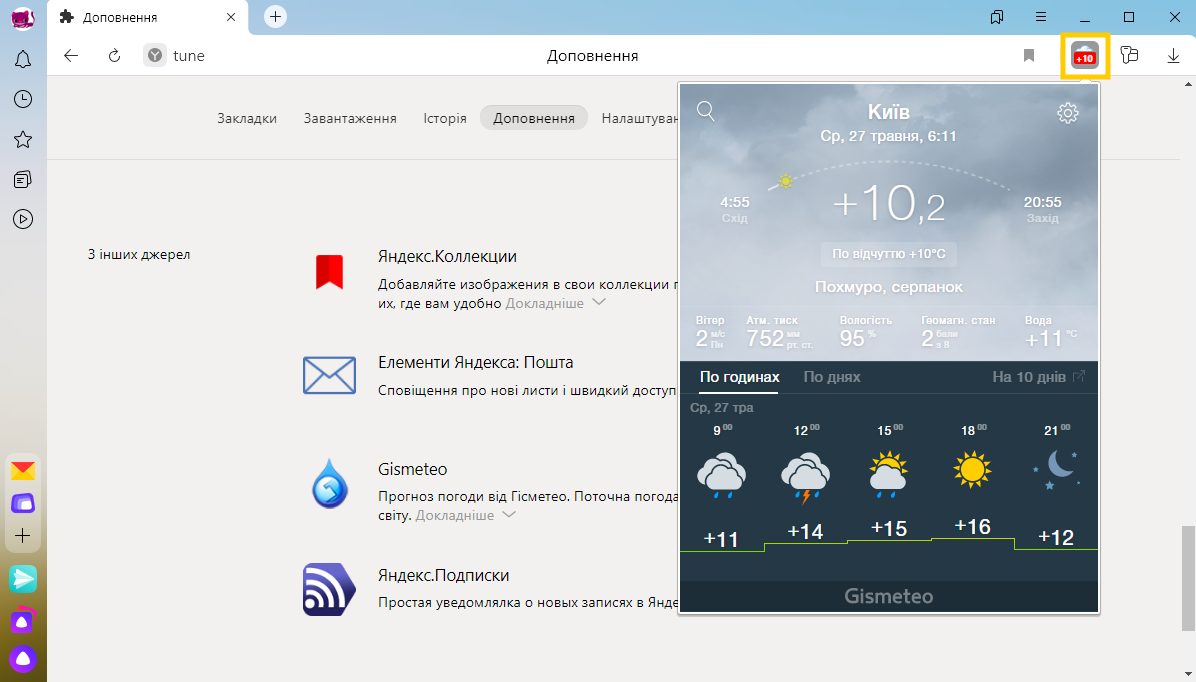
Task: Open the feedback/extensions icon beside downloads
Action: 1130,55
